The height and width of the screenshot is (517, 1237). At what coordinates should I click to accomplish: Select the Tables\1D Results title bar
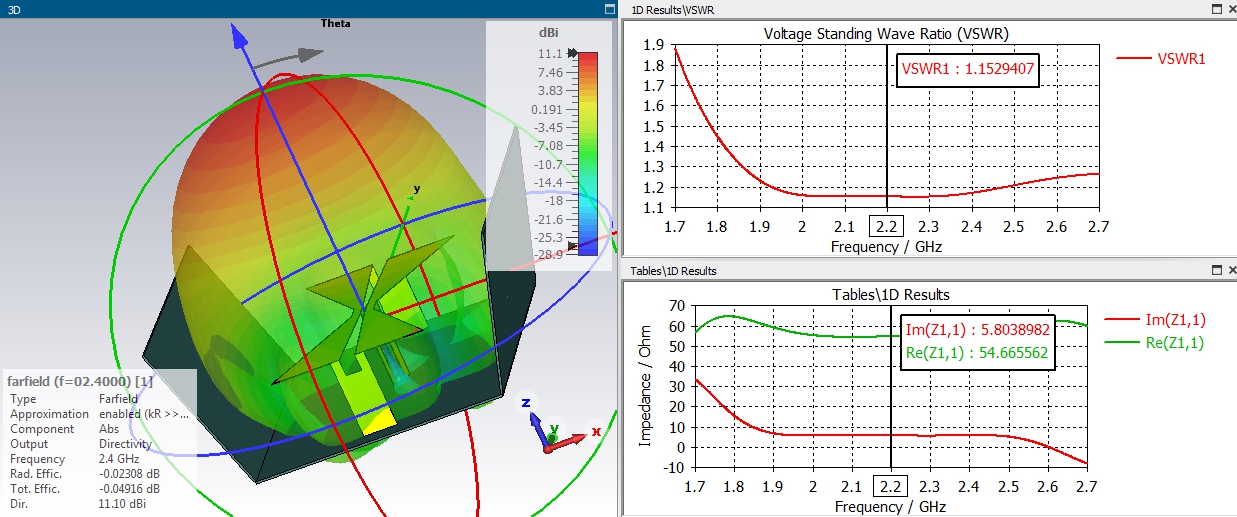[928, 270]
